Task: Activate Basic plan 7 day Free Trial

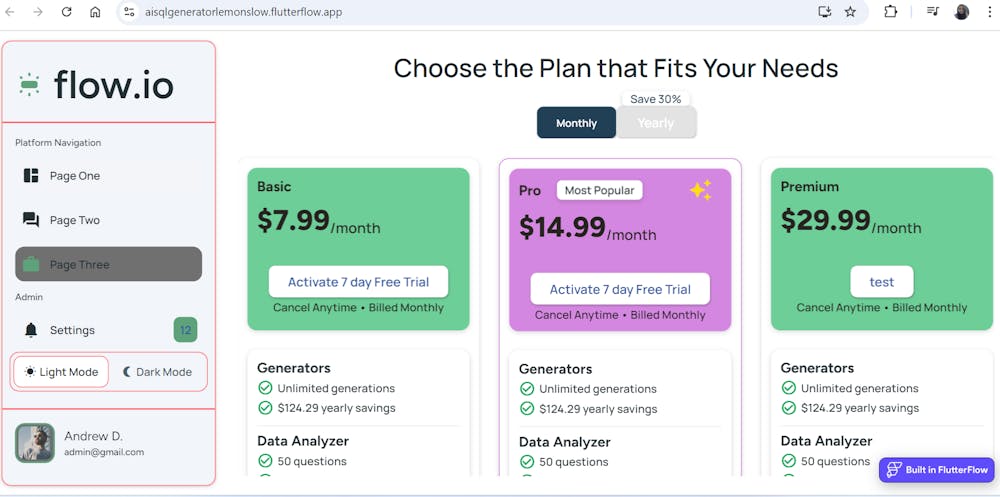Action: point(358,282)
